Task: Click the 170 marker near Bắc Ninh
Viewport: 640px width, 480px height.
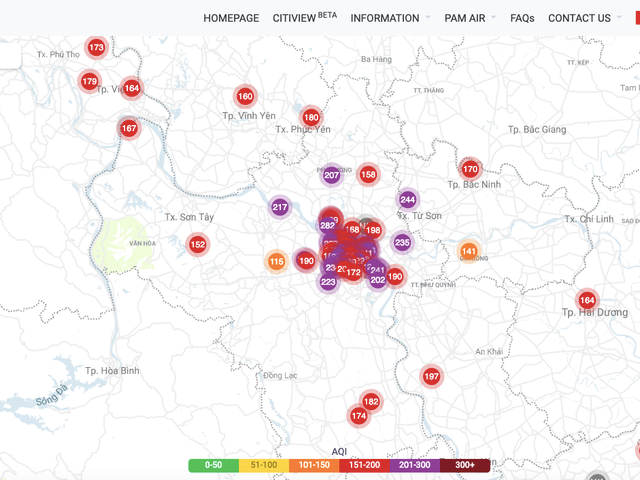Action: (x=470, y=169)
